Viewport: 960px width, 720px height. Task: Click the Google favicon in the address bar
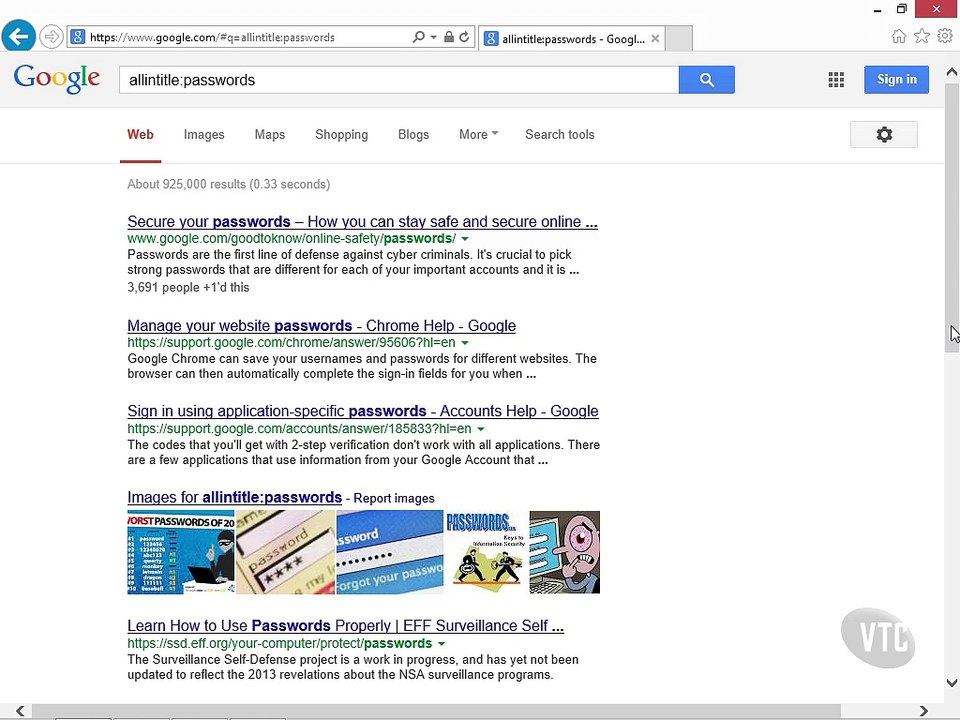(77, 37)
